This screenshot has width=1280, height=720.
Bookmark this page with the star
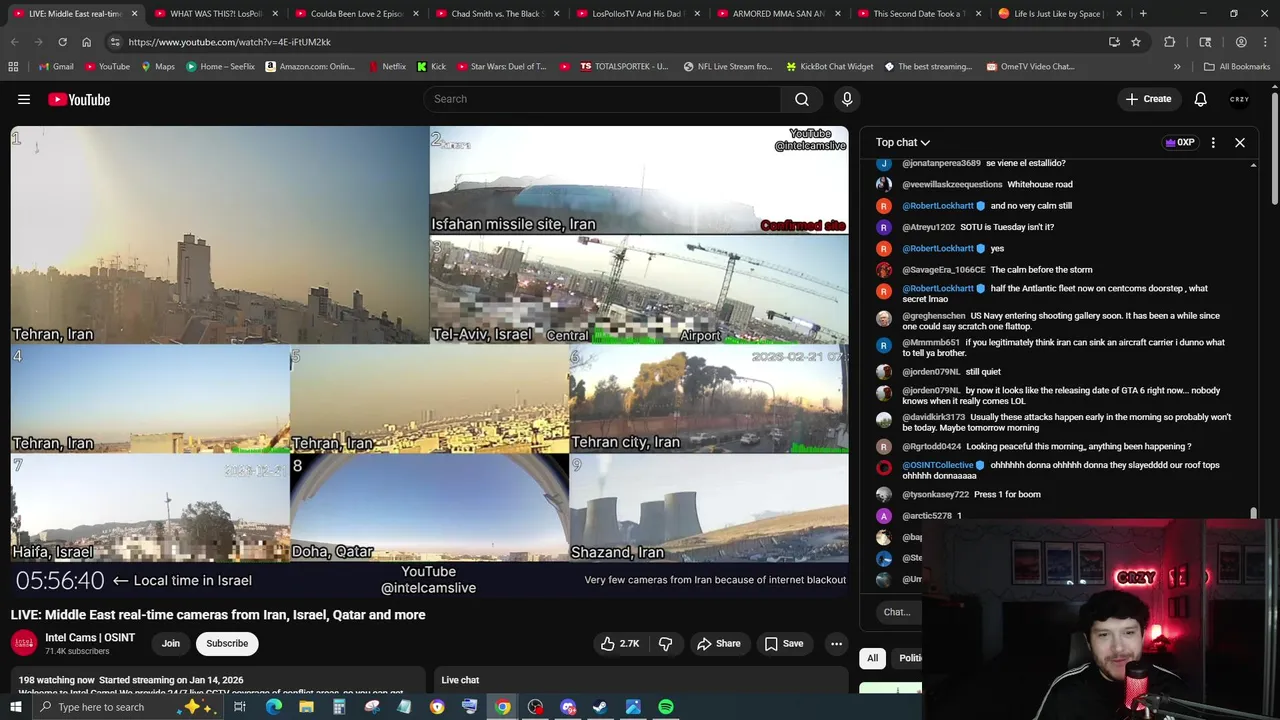pyautogui.click(x=1136, y=42)
